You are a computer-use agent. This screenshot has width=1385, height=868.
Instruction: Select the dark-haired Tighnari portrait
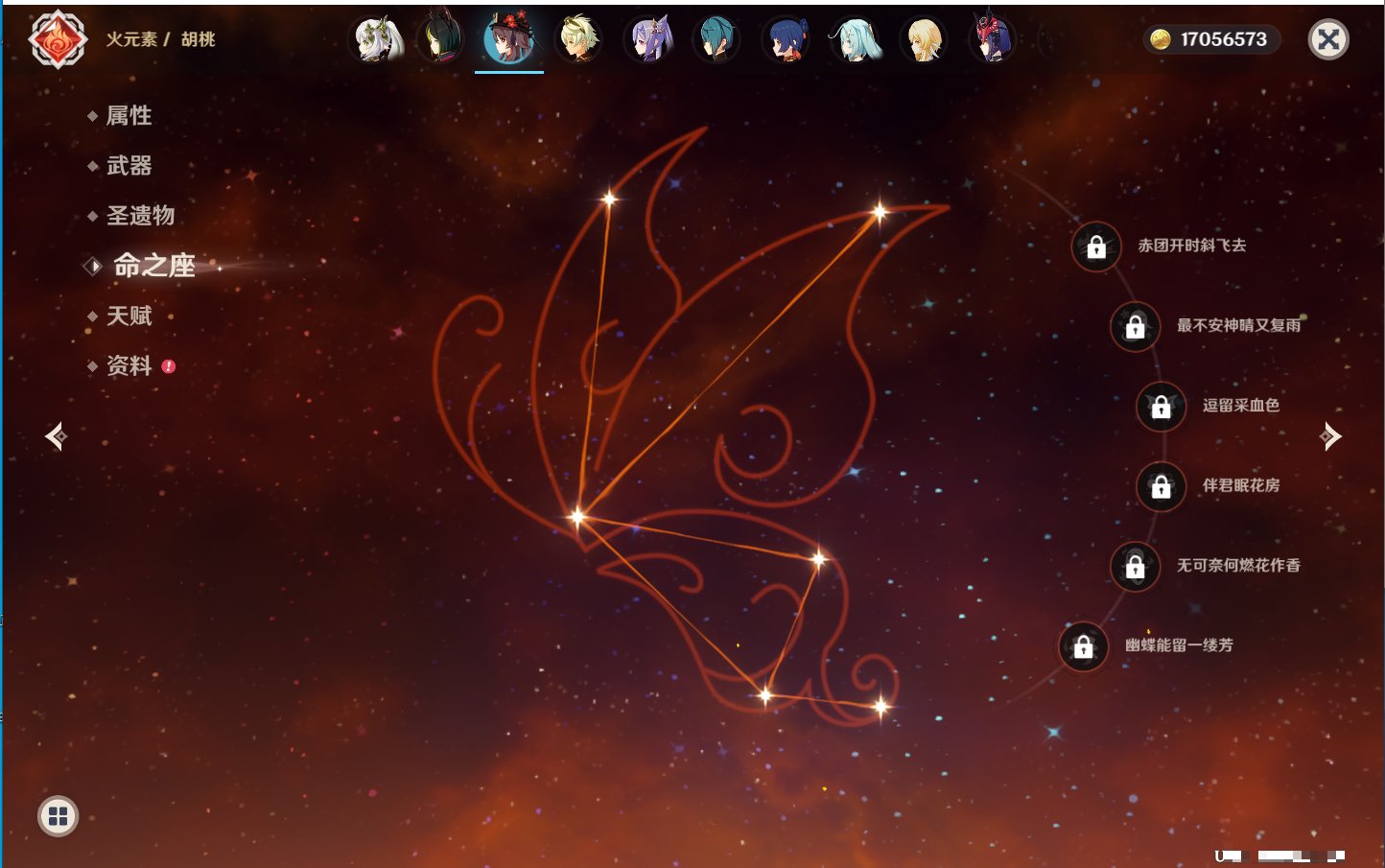click(x=440, y=39)
